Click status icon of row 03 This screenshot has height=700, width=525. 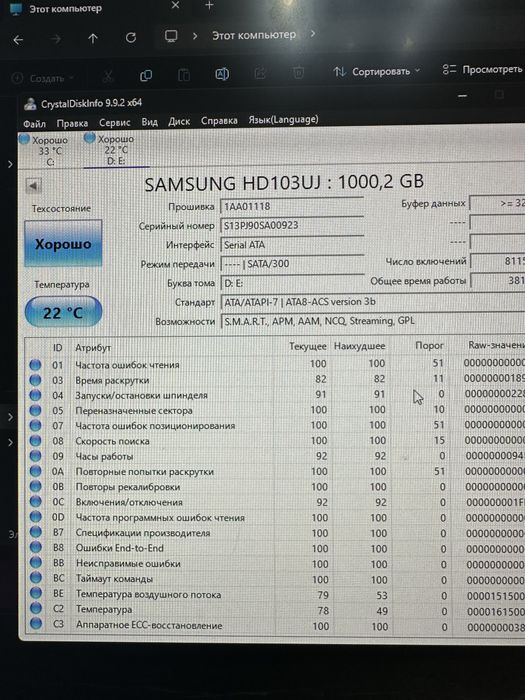35,380
